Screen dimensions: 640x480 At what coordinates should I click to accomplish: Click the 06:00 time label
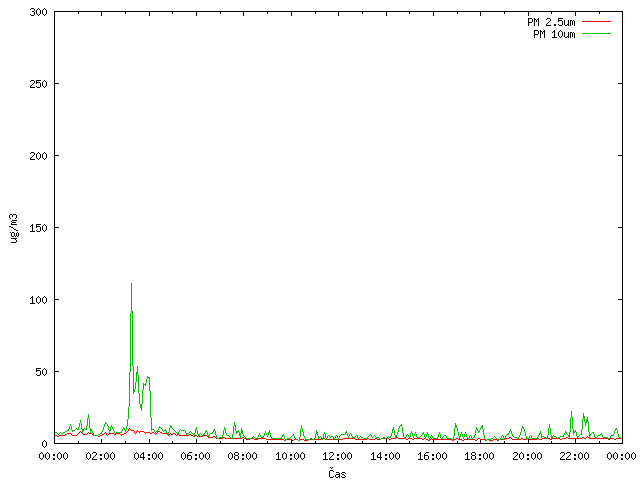(196, 456)
